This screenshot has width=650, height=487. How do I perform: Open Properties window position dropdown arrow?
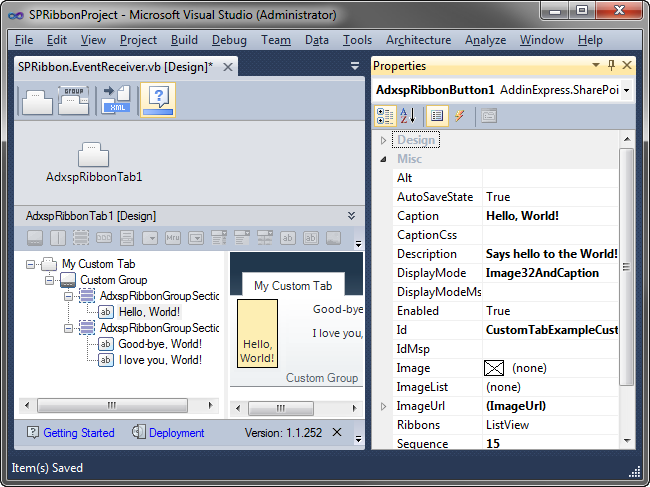coord(596,65)
